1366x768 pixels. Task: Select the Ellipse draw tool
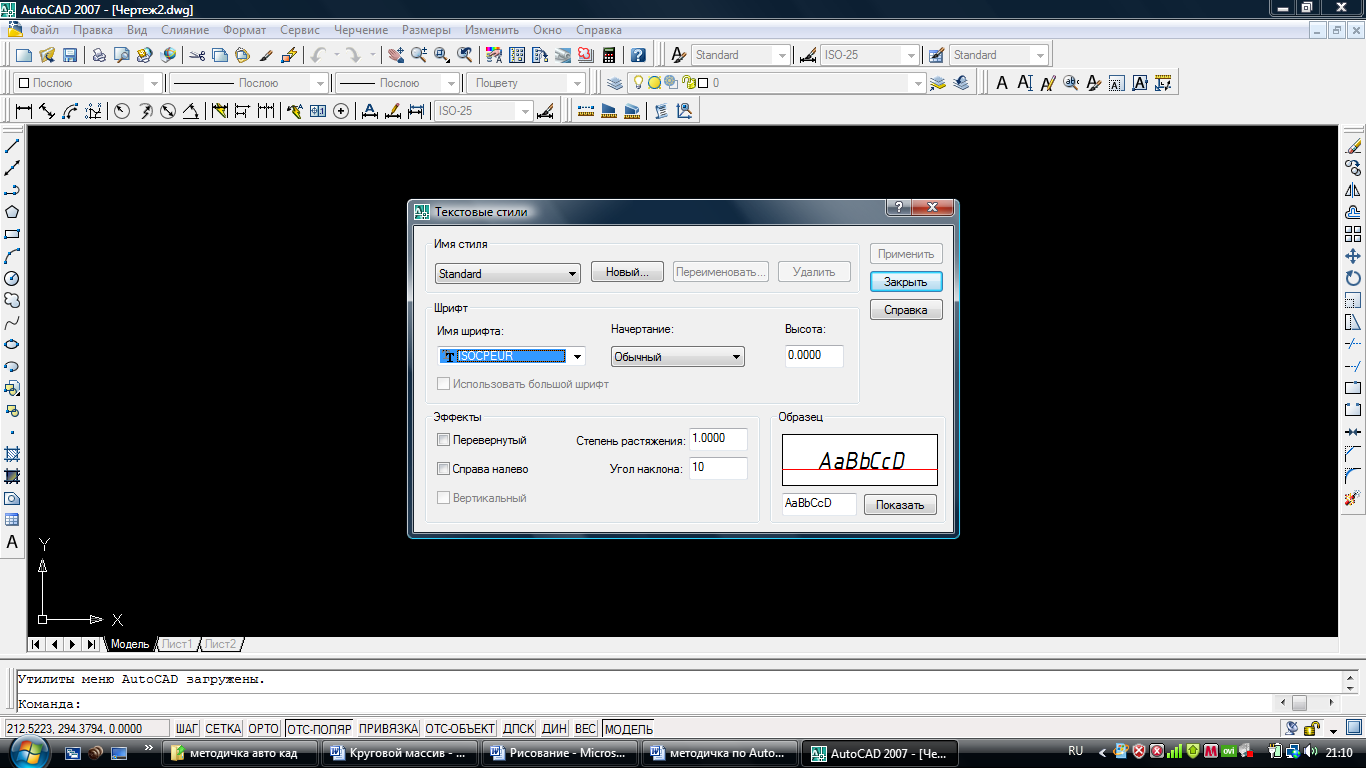click(x=12, y=344)
